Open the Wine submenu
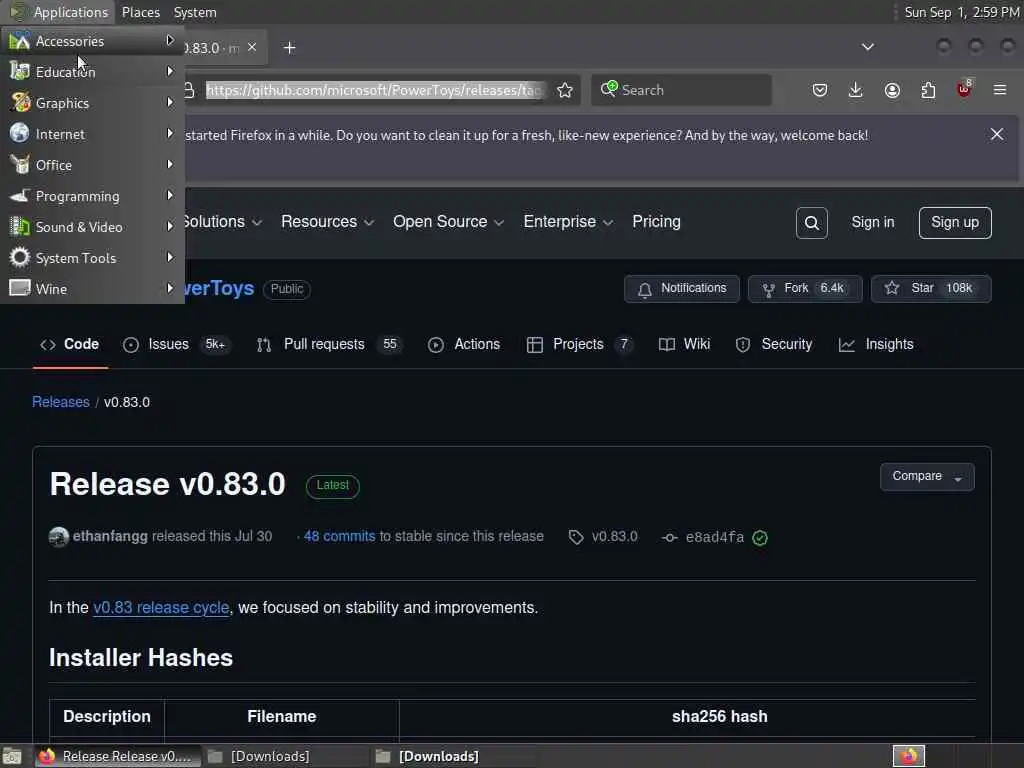 92,288
